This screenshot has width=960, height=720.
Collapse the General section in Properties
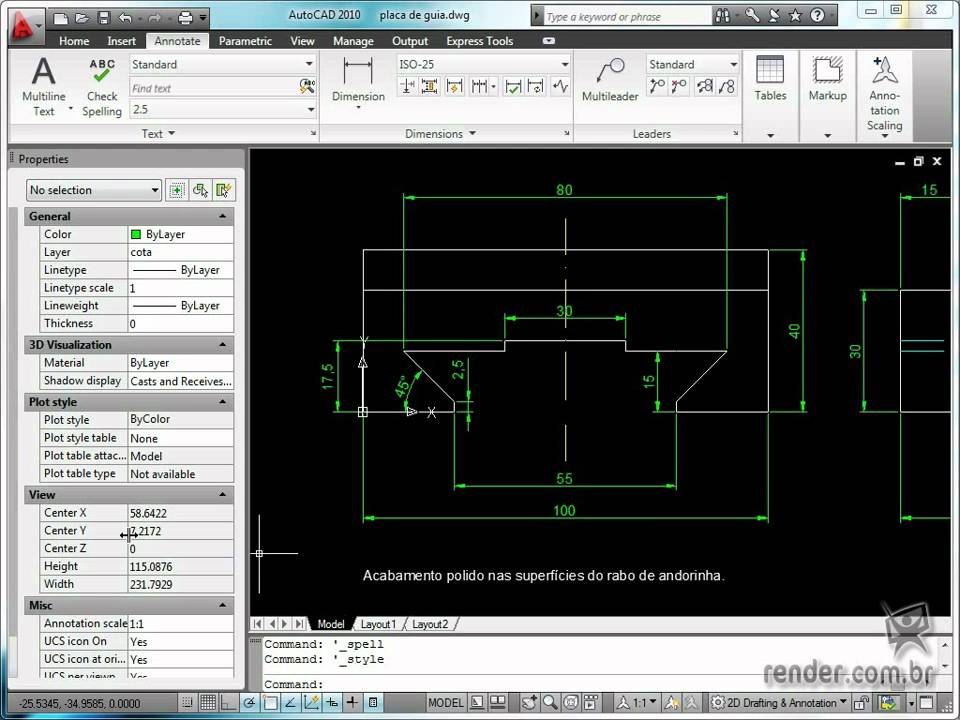point(222,216)
